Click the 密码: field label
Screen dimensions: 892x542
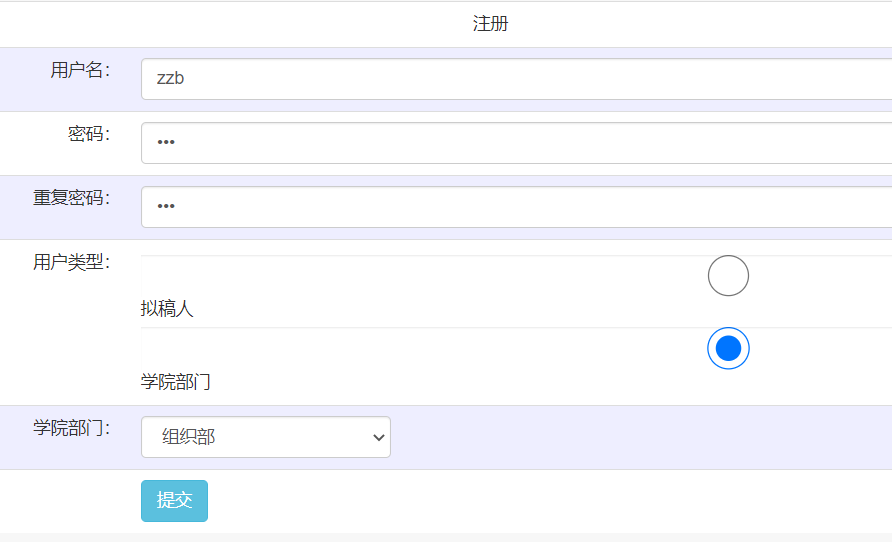click(x=89, y=134)
